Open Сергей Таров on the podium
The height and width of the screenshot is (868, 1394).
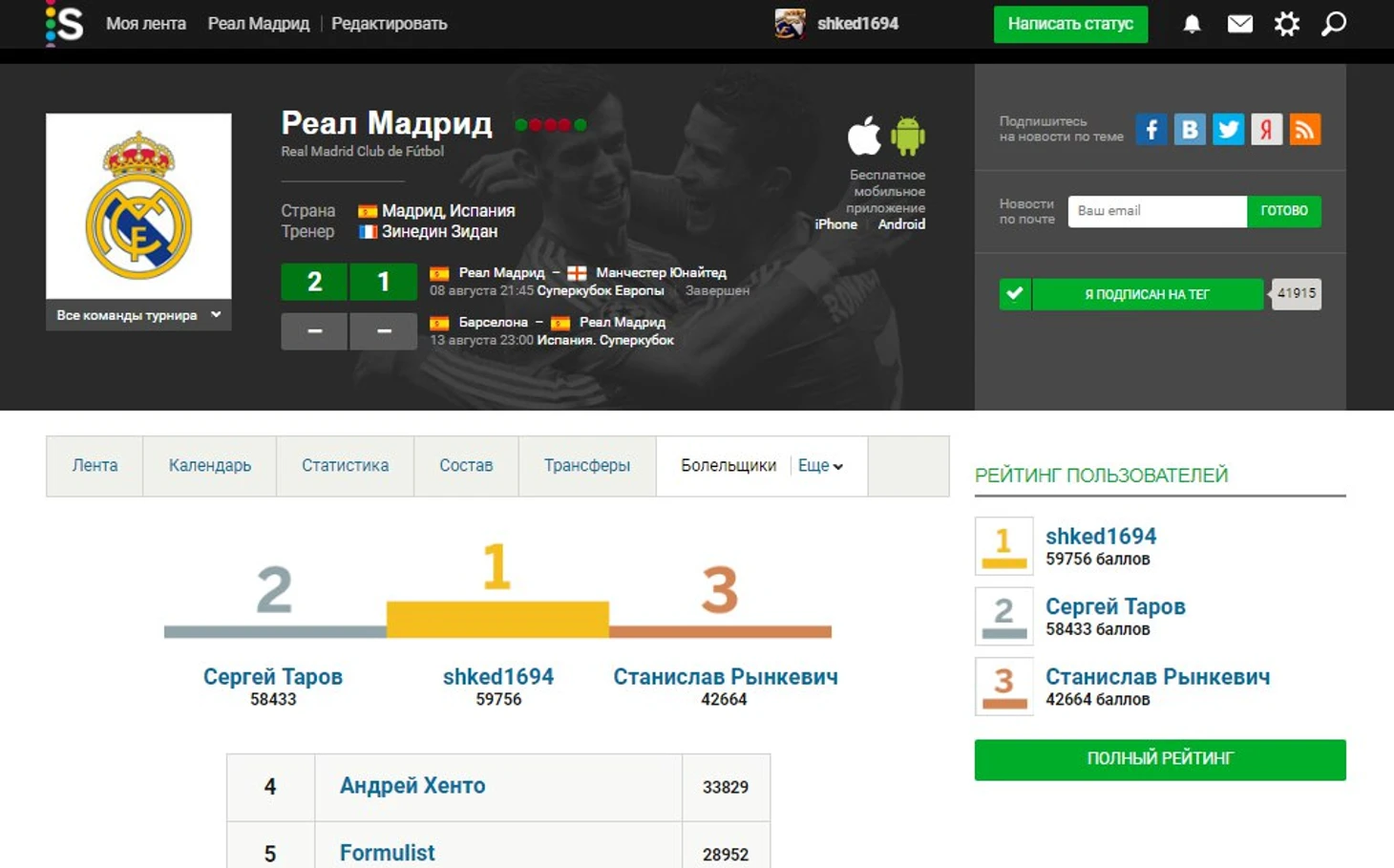273,677
